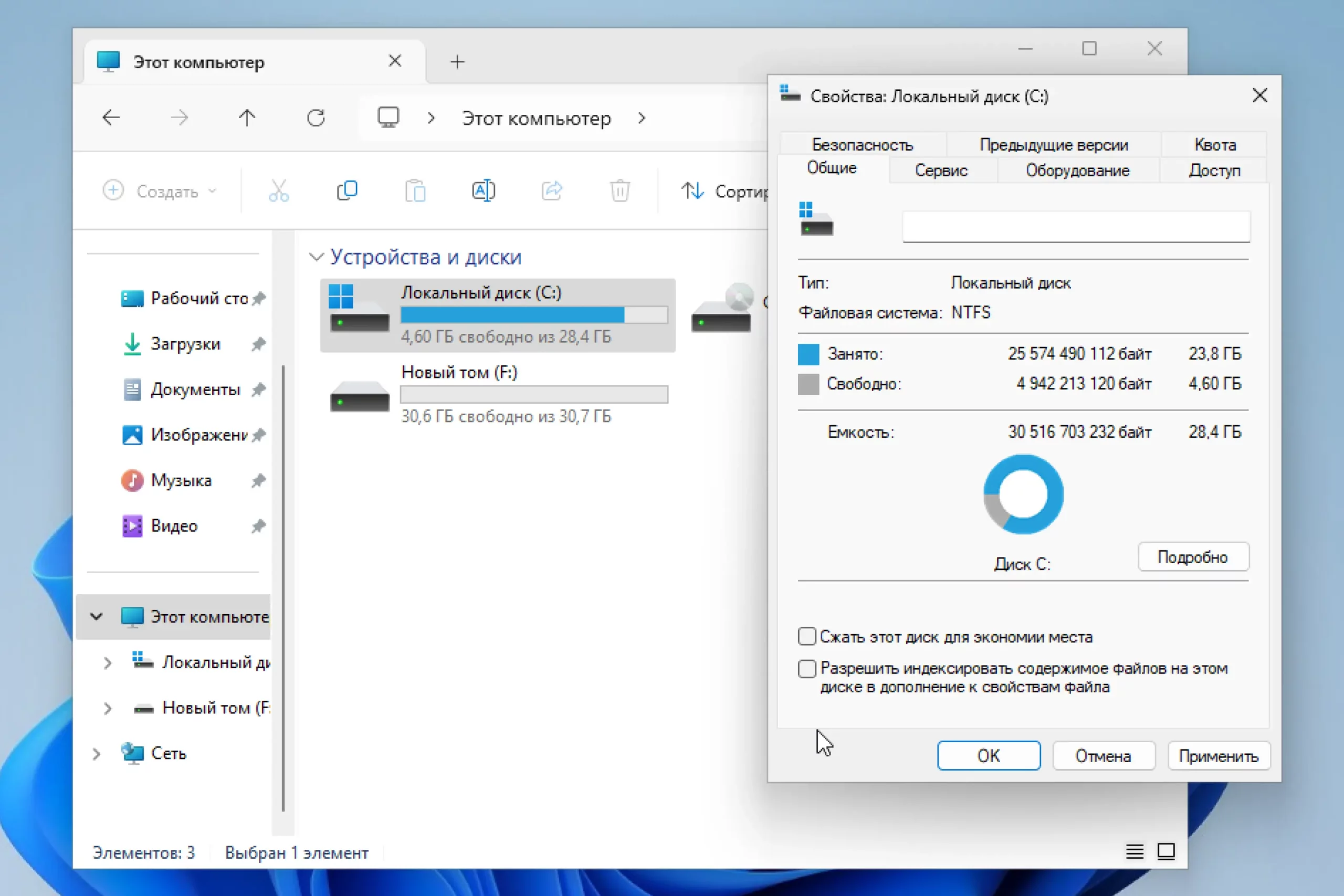Refresh the Explorer view
The height and width of the screenshot is (896, 1344).
(316, 118)
